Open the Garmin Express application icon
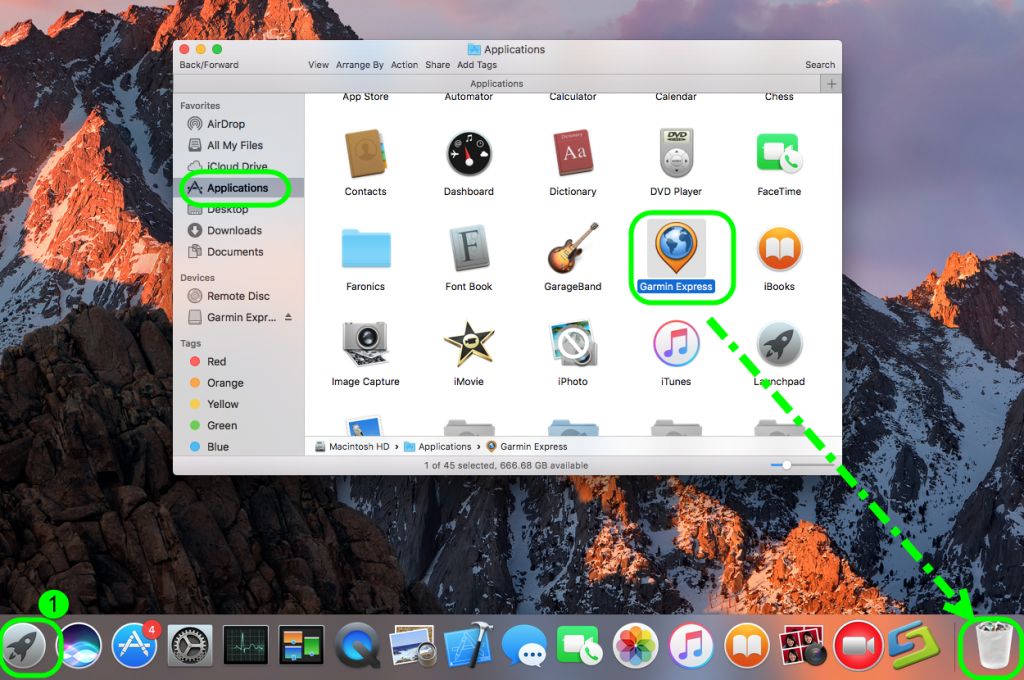Image resolution: width=1024 pixels, height=680 pixels. 676,247
